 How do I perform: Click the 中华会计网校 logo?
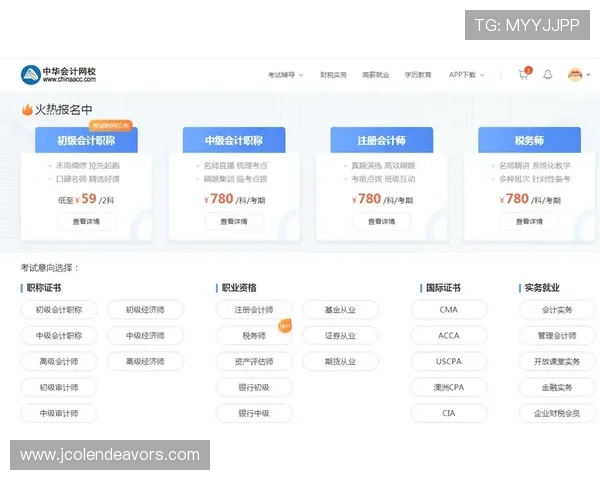tap(58, 75)
